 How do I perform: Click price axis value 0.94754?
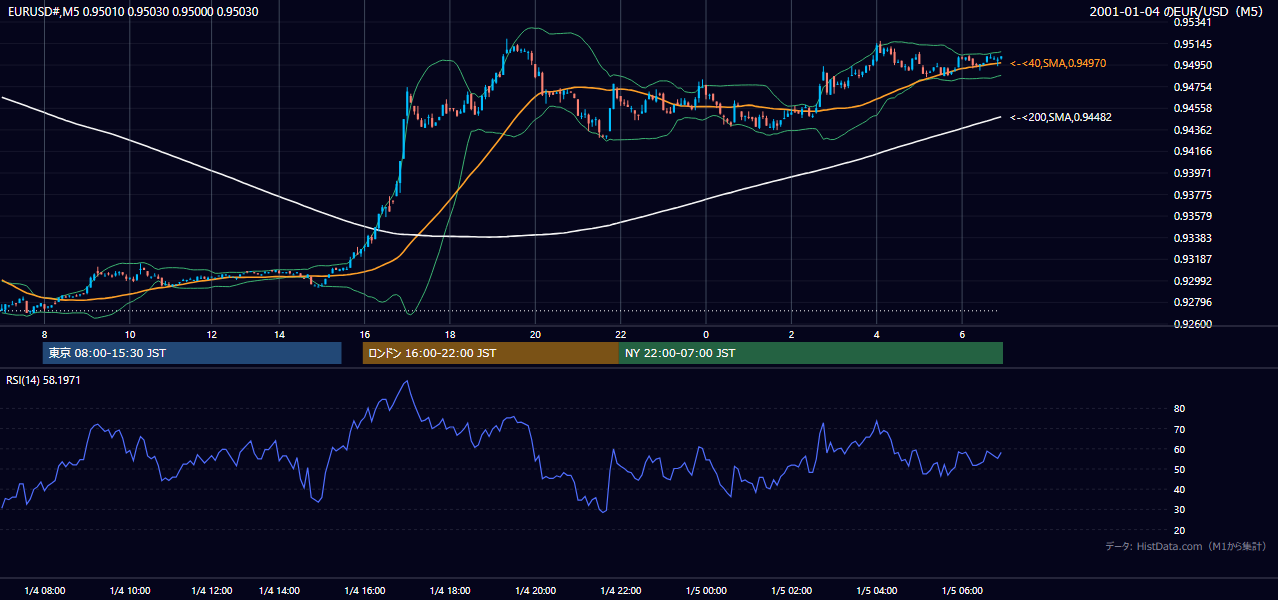[1192, 87]
